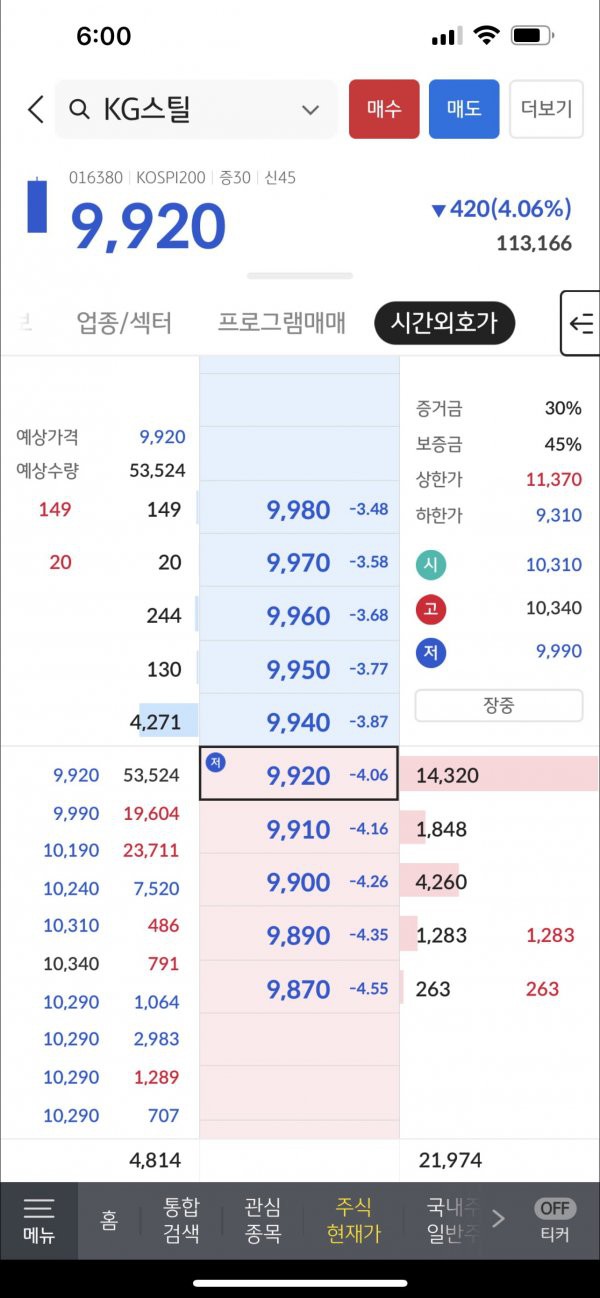Screen dimensions: 600x1298
Task: Tap the red 매수 buy button
Action: pos(384,109)
